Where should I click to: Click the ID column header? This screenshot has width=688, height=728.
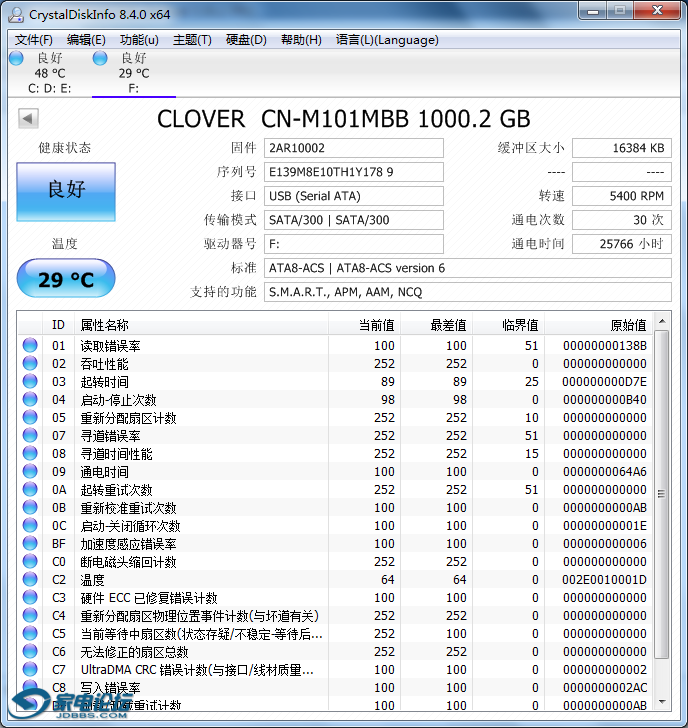pyautogui.click(x=58, y=325)
